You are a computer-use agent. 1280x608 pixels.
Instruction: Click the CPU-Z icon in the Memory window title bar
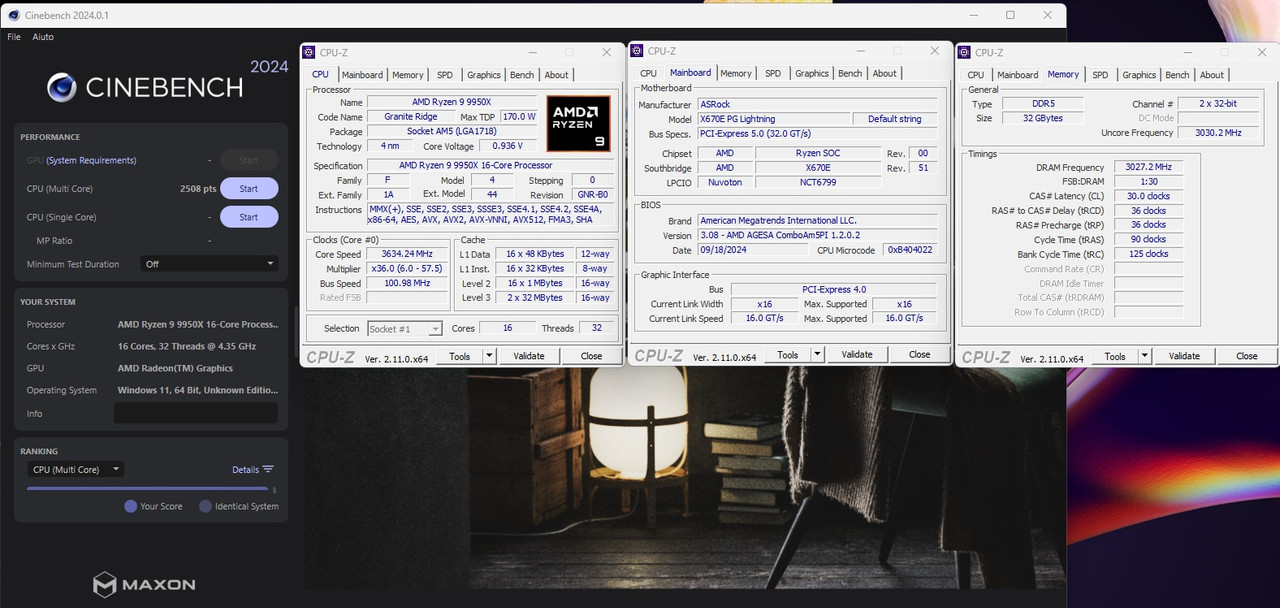pos(964,52)
